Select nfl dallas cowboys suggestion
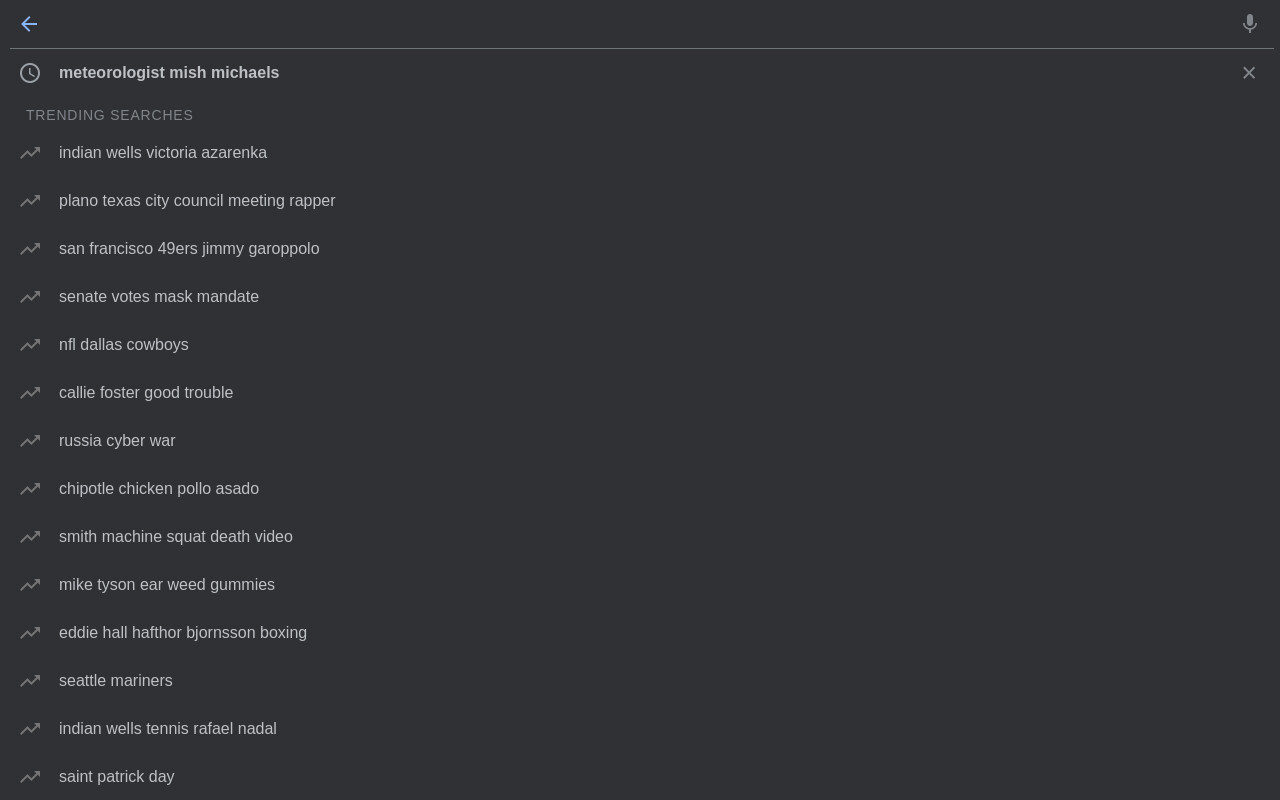 640,345
